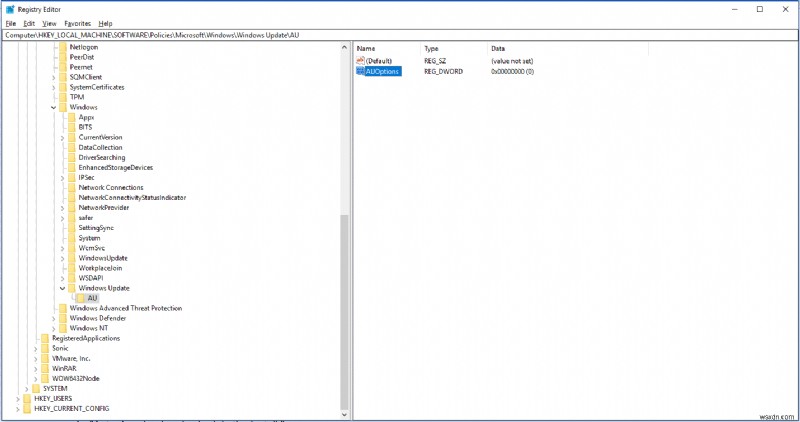Click the SystemCertificates folder icon
800x422 pixels.
click(63, 87)
